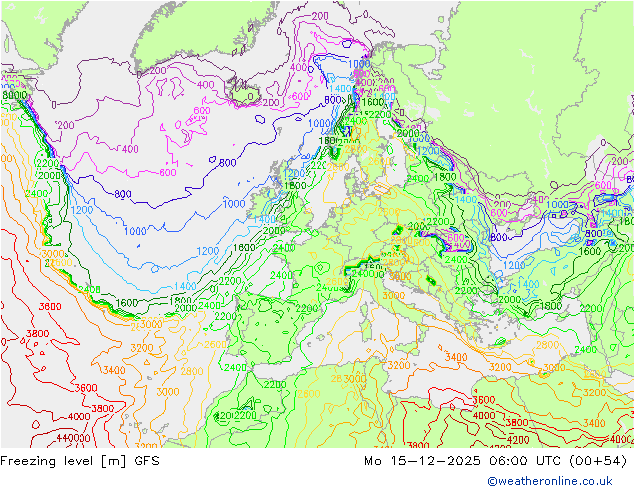The height and width of the screenshot is (490, 634).
Task: Click the overlapping red "440000" contour label
Action: tap(73, 438)
